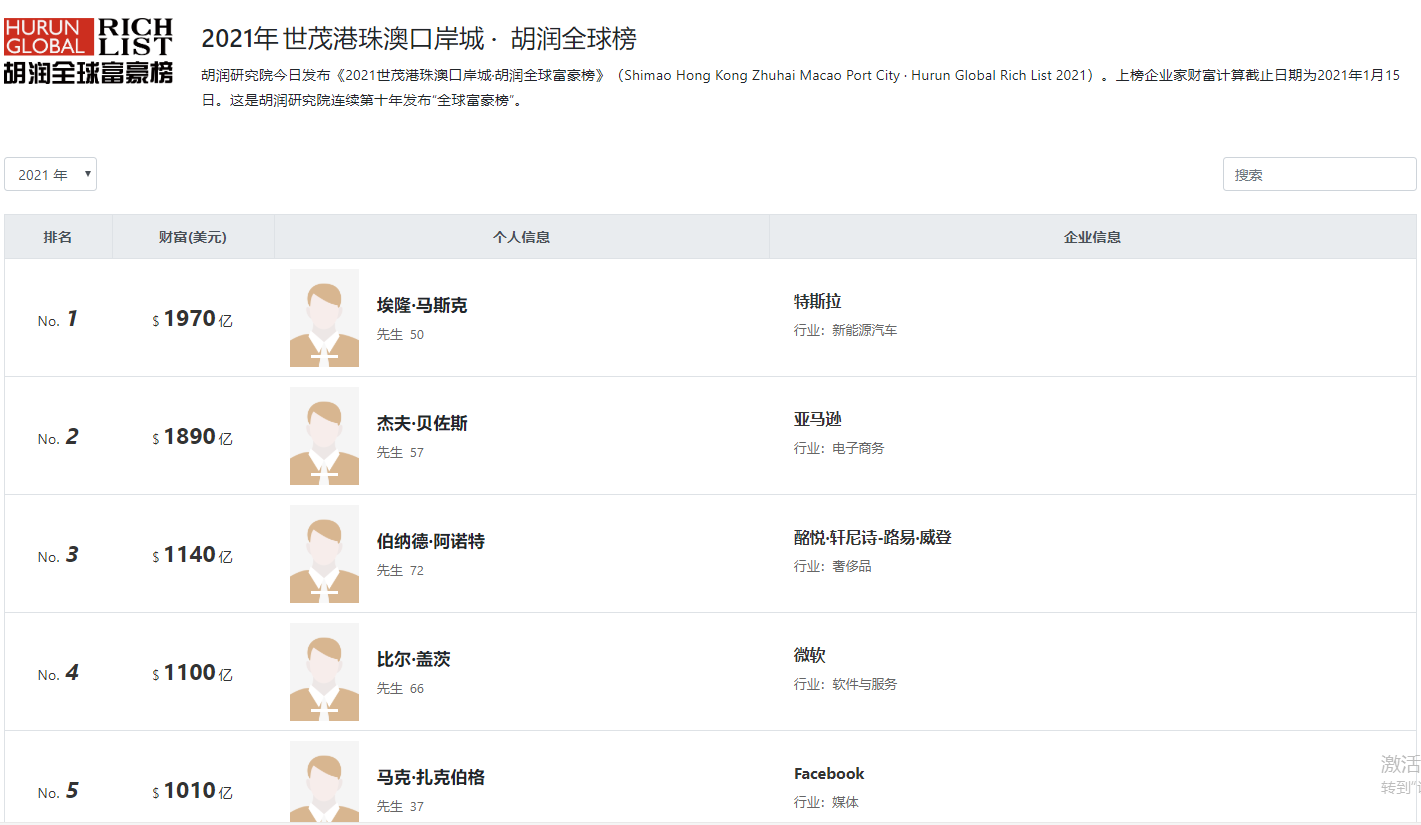Click the company name 微软

point(809,656)
